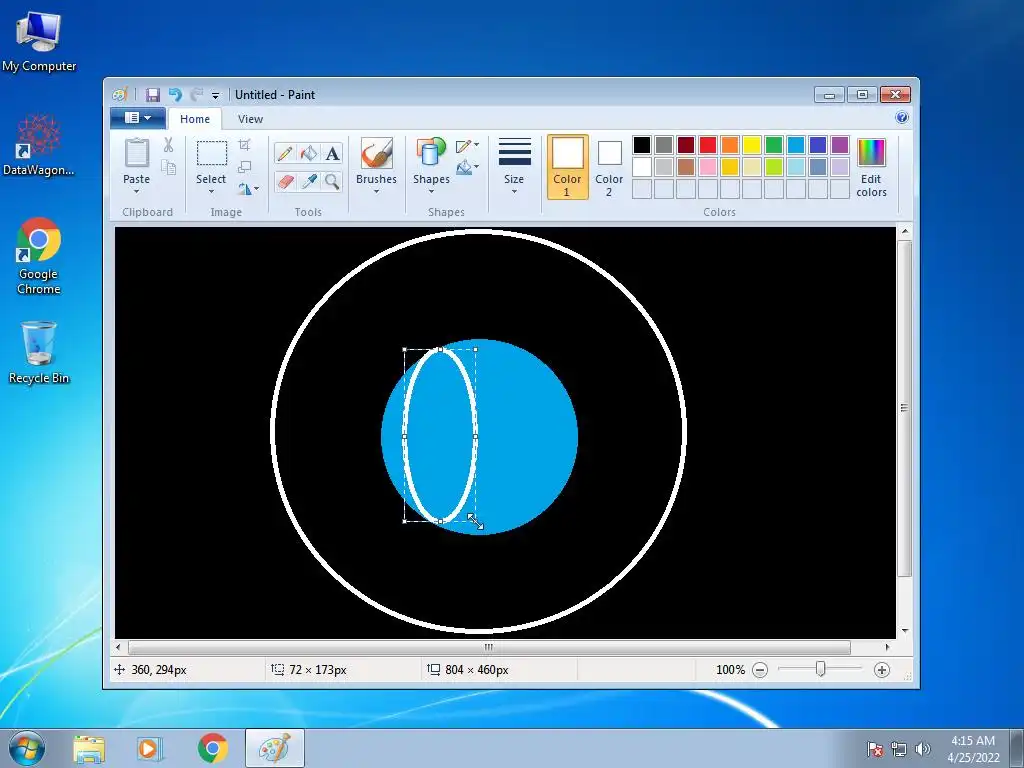This screenshot has height=768, width=1024.
Task: Click the Redo arrow in title bar
Action: 196,95
